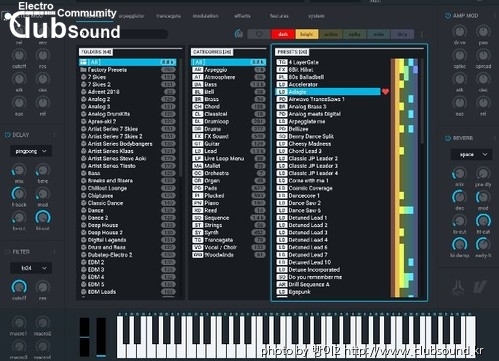Viewport: 499px width, 361px height.
Task: Click the modulation wheel
Action: pos(101,337)
